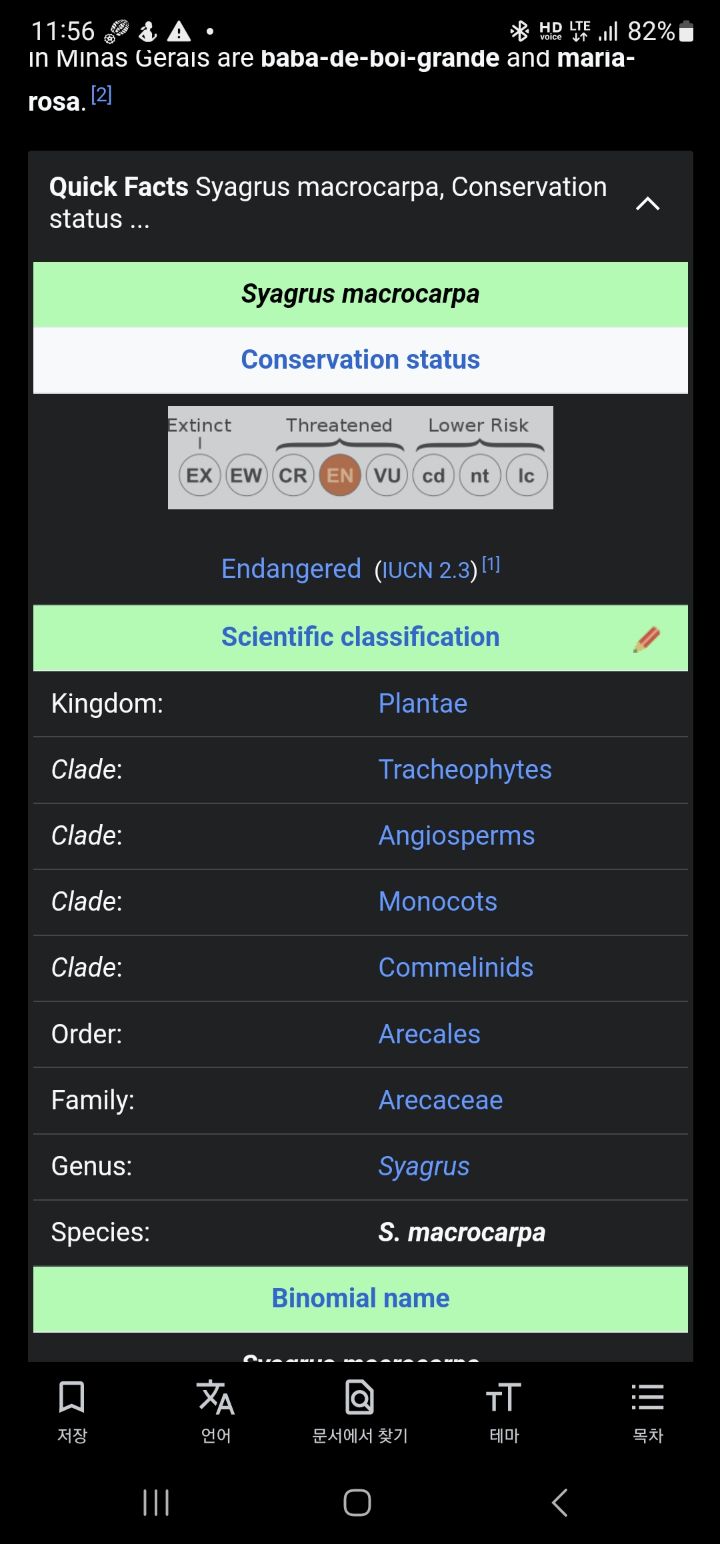Follow the Tracheophytes clade link
The height and width of the screenshot is (1544, 720).
pos(465,770)
